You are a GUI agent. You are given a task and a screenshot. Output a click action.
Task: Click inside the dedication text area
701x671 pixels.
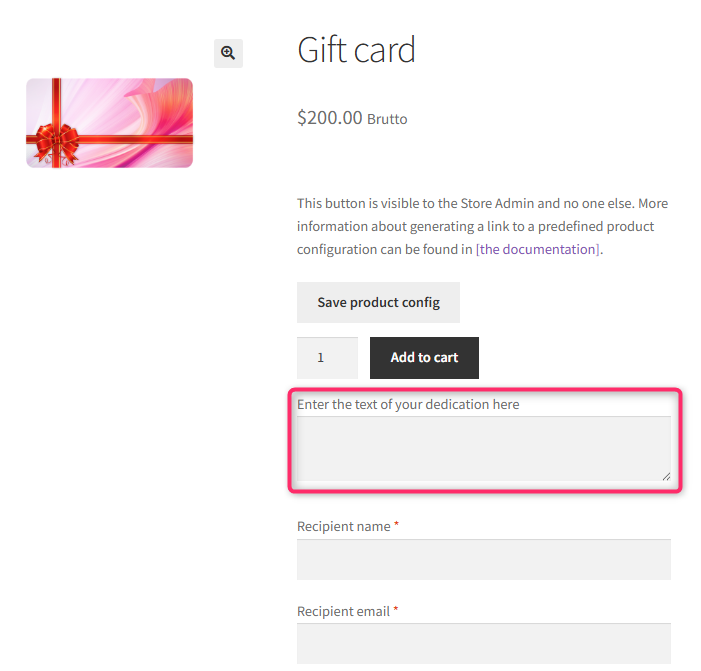click(484, 449)
